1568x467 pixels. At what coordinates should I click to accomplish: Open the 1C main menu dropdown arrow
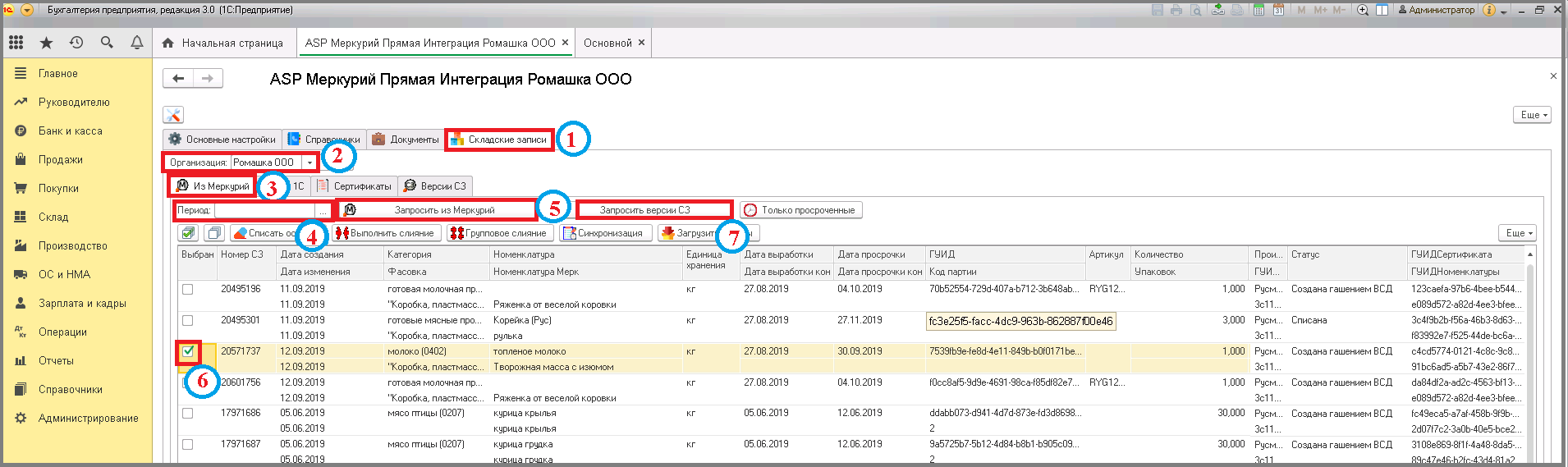point(26,10)
